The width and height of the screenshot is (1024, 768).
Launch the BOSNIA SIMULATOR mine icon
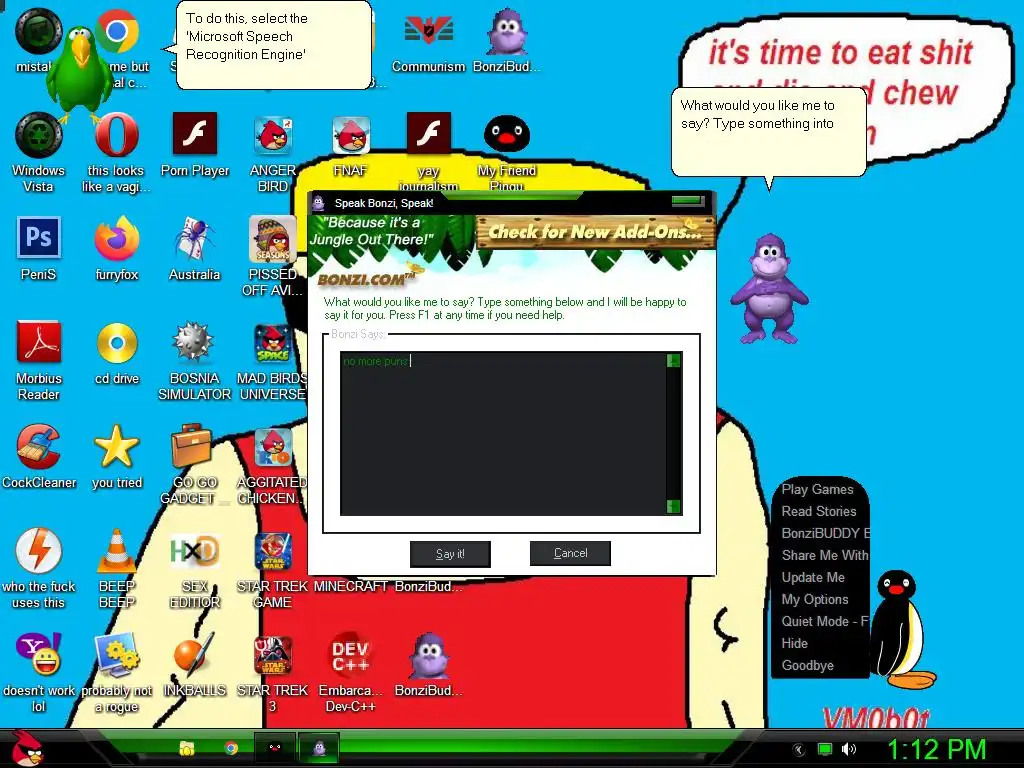pos(193,342)
